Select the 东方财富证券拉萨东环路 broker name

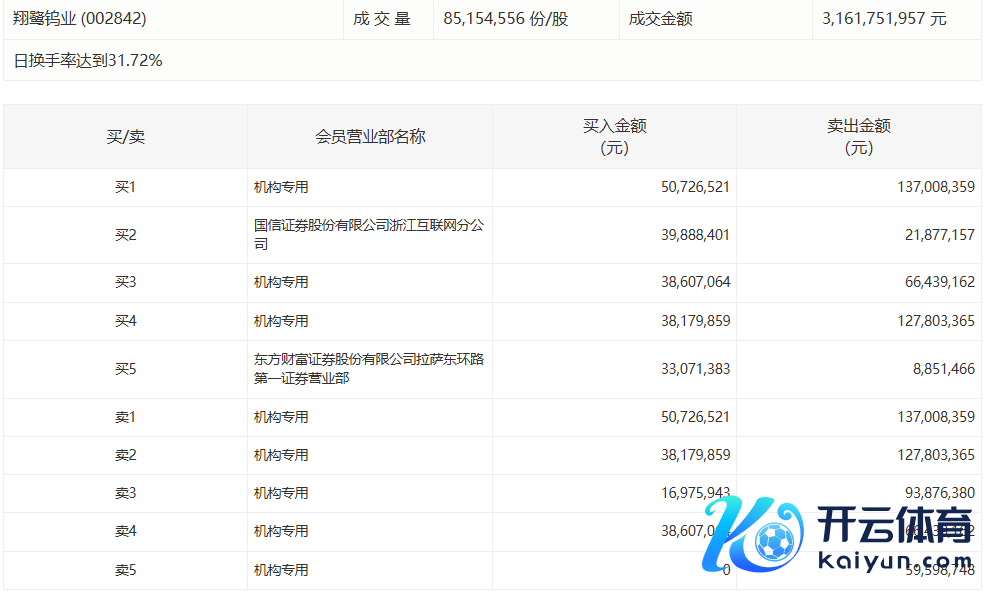coord(368,369)
